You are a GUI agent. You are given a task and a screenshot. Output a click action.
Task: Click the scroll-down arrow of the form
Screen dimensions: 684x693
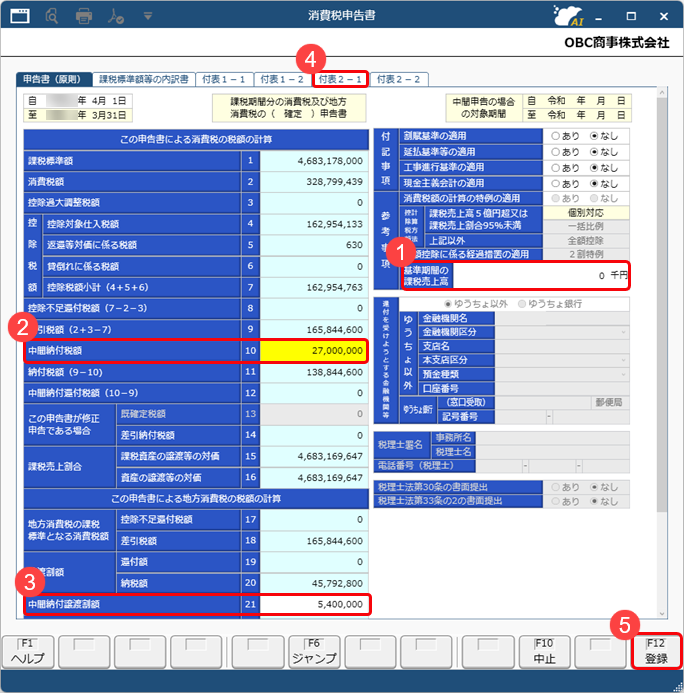[661, 614]
